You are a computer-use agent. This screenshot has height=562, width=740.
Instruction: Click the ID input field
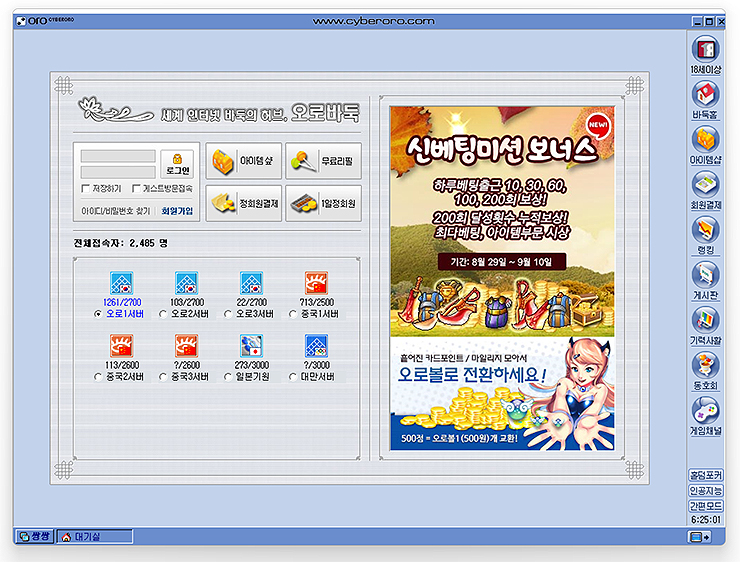(x=118, y=156)
